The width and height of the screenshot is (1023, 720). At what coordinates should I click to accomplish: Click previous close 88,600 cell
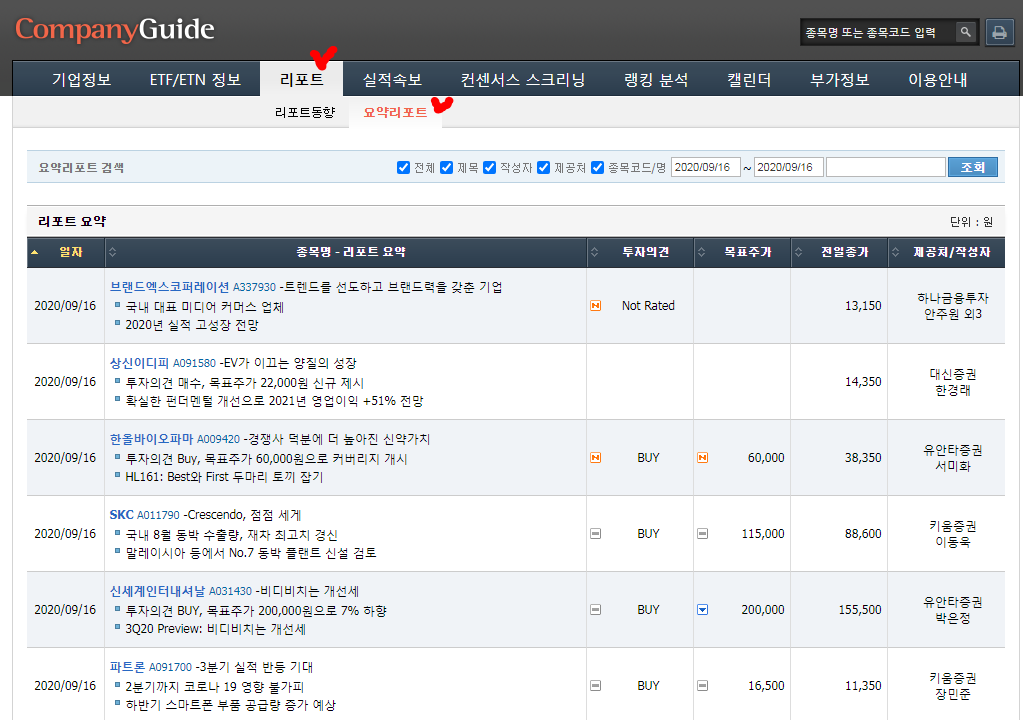click(863, 534)
